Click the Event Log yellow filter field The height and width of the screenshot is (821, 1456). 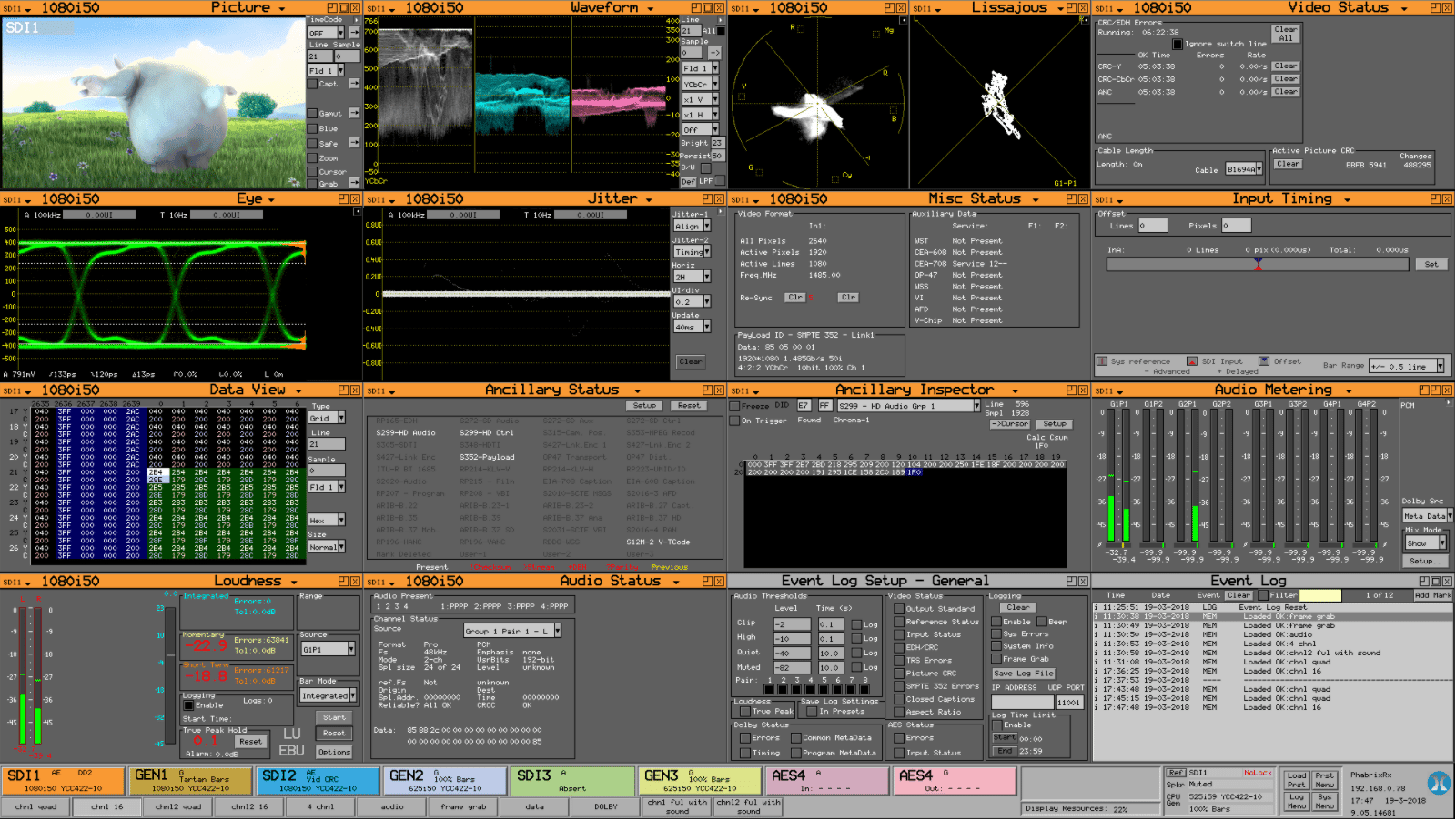pyautogui.click(x=1320, y=595)
